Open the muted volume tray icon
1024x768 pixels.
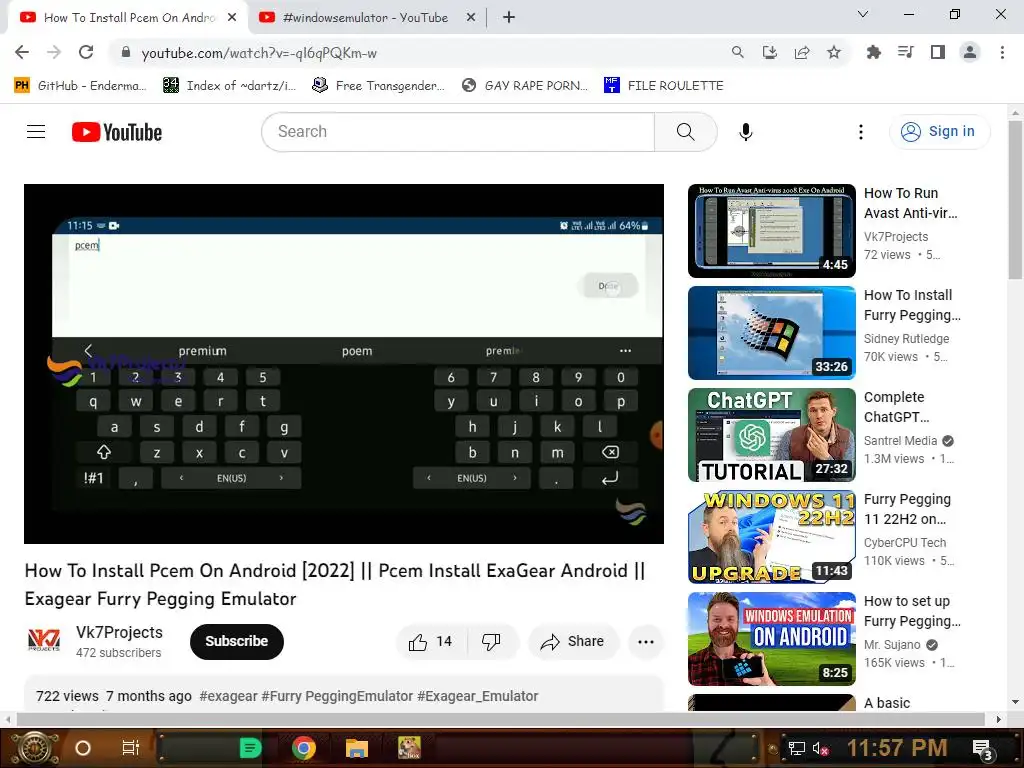point(821,748)
